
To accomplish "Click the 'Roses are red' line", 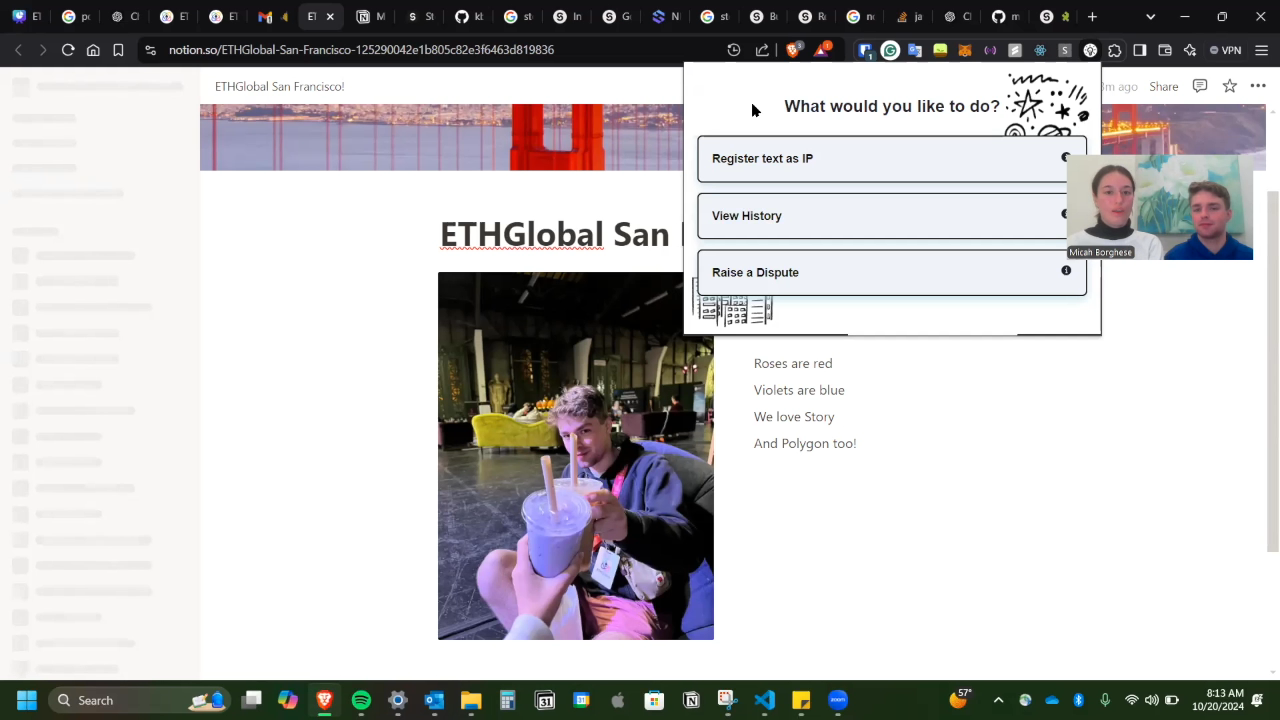I will [793, 364].
